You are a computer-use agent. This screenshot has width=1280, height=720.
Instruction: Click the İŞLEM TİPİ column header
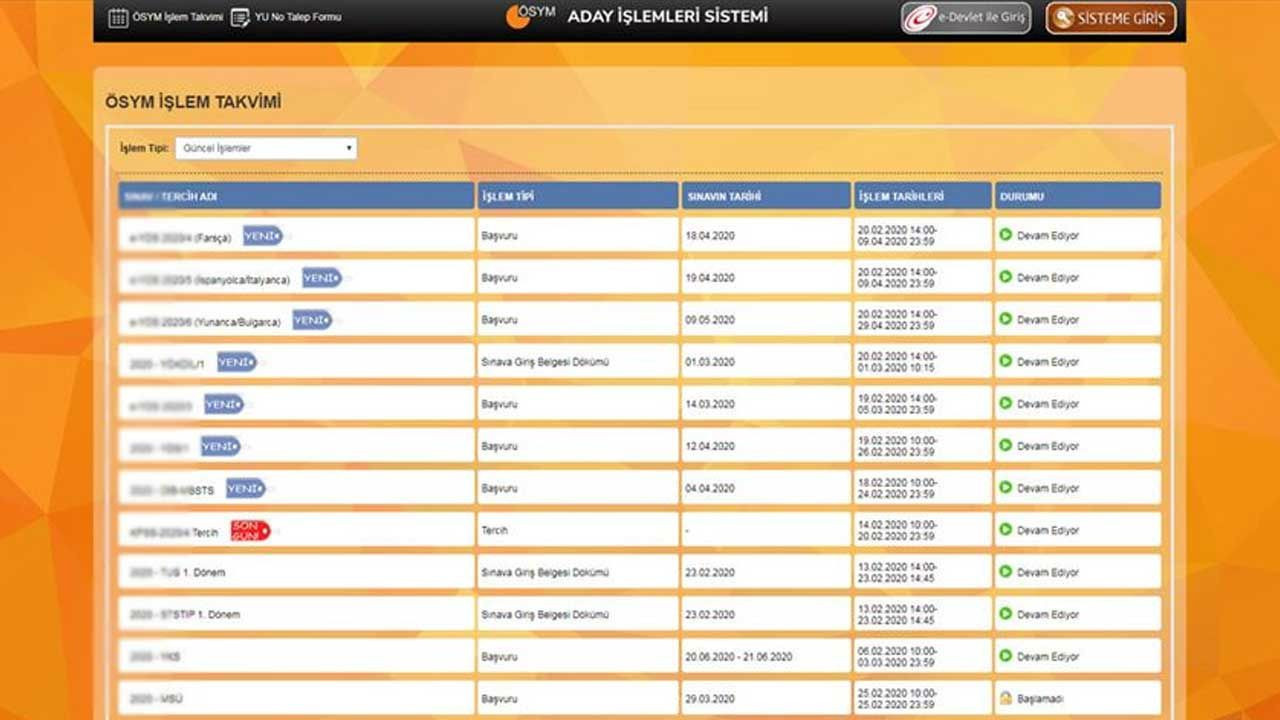tap(577, 196)
